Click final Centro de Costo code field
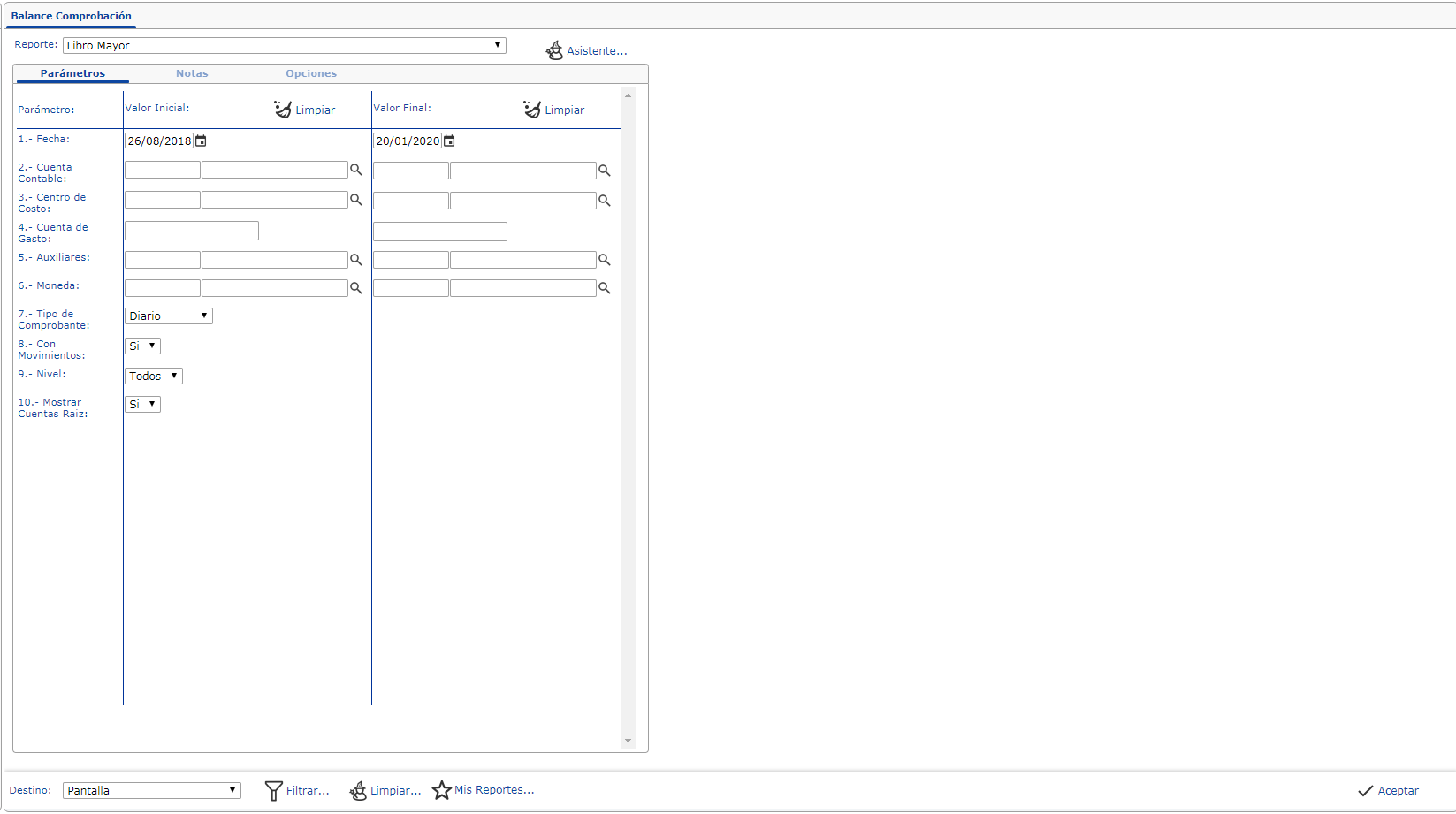This screenshot has width=1456, height=814. pyautogui.click(x=411, y=201)
